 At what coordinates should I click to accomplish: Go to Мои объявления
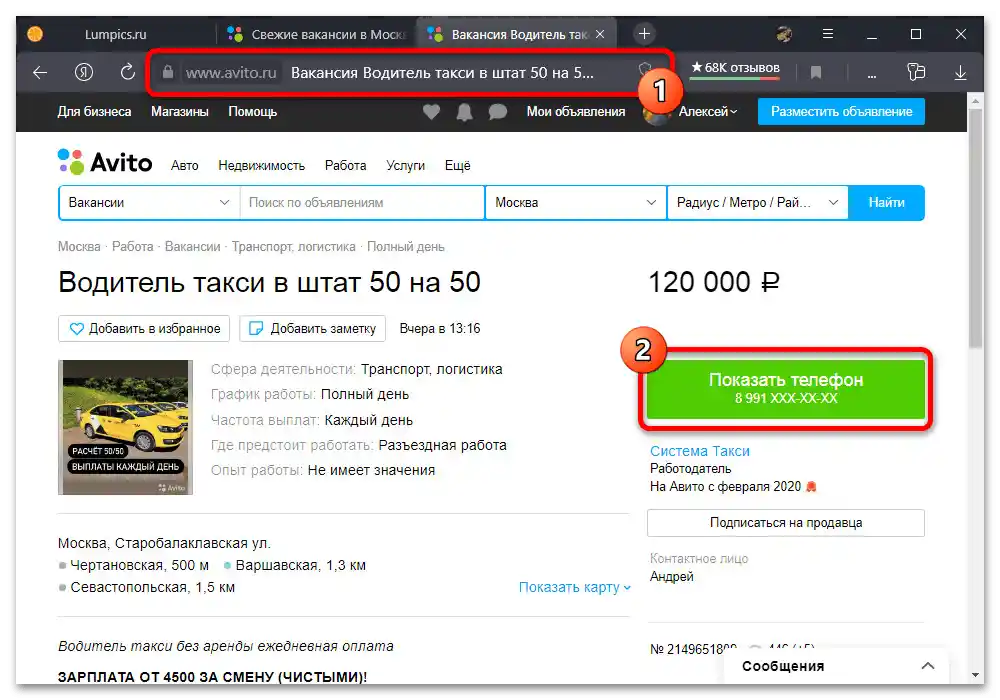pyautogui.click(x=576, y=112)
